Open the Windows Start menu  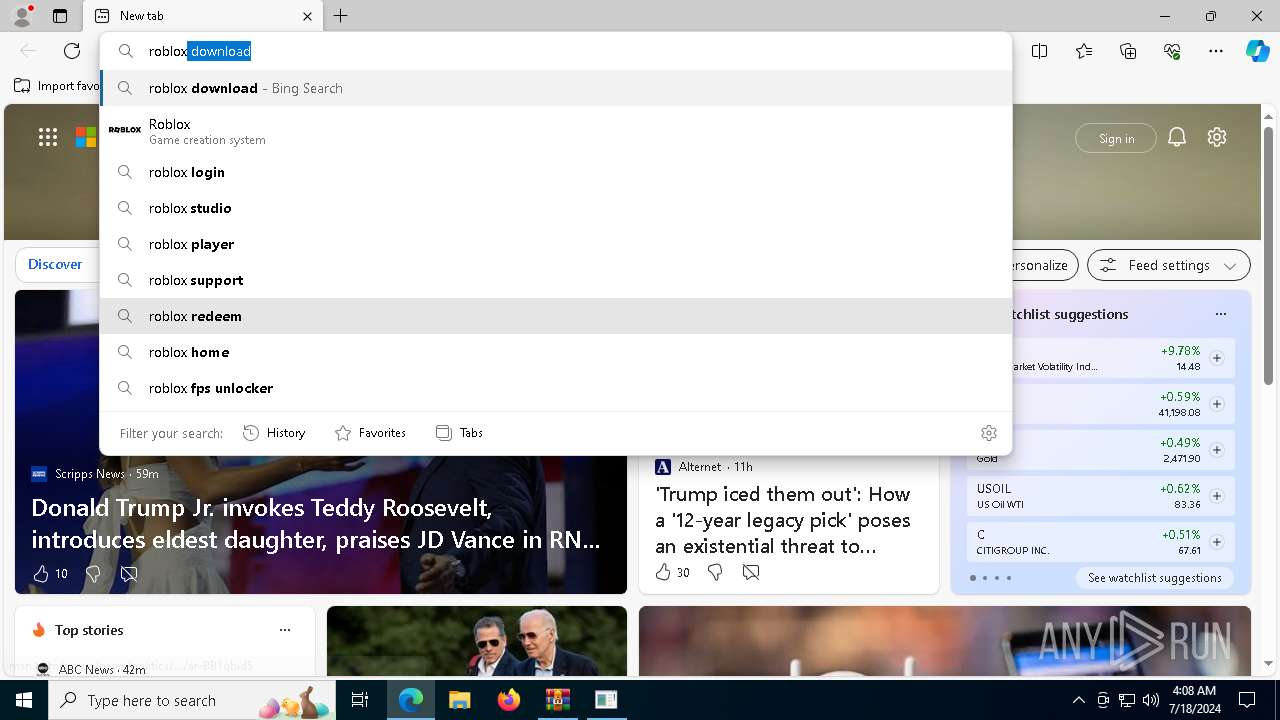point(24,700)
